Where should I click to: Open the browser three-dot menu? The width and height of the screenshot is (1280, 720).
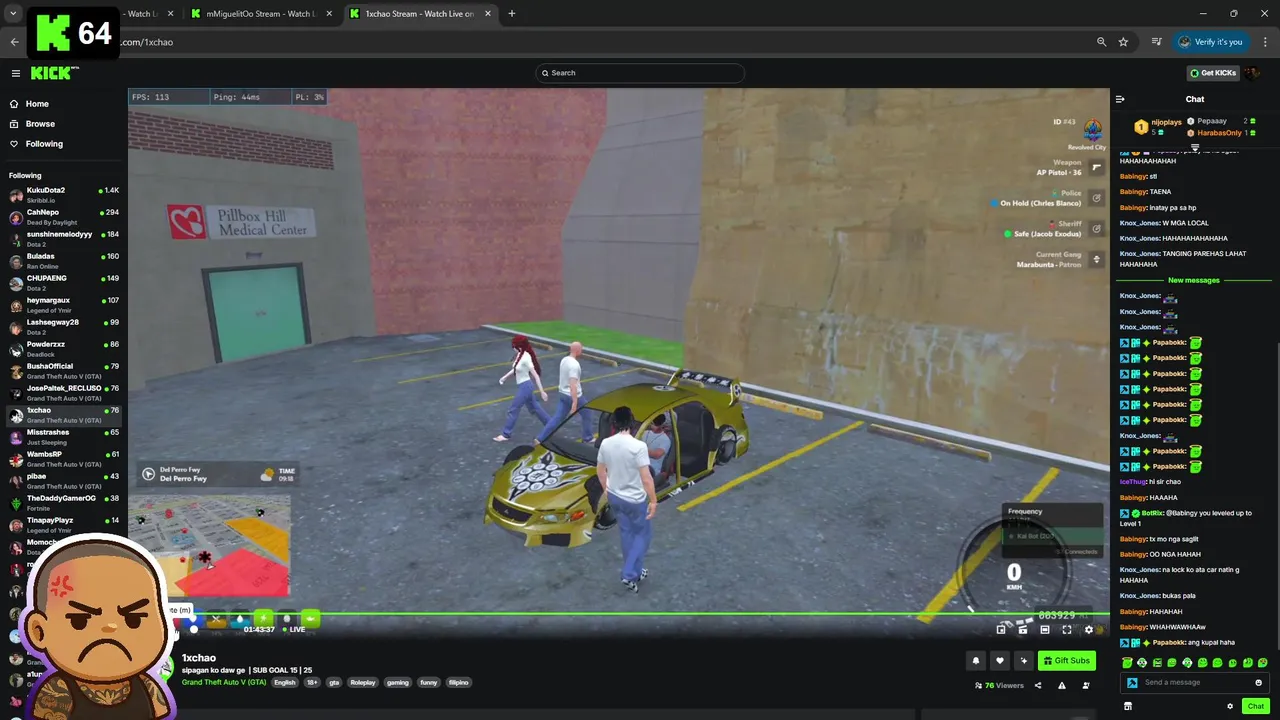click(1265, 42)
